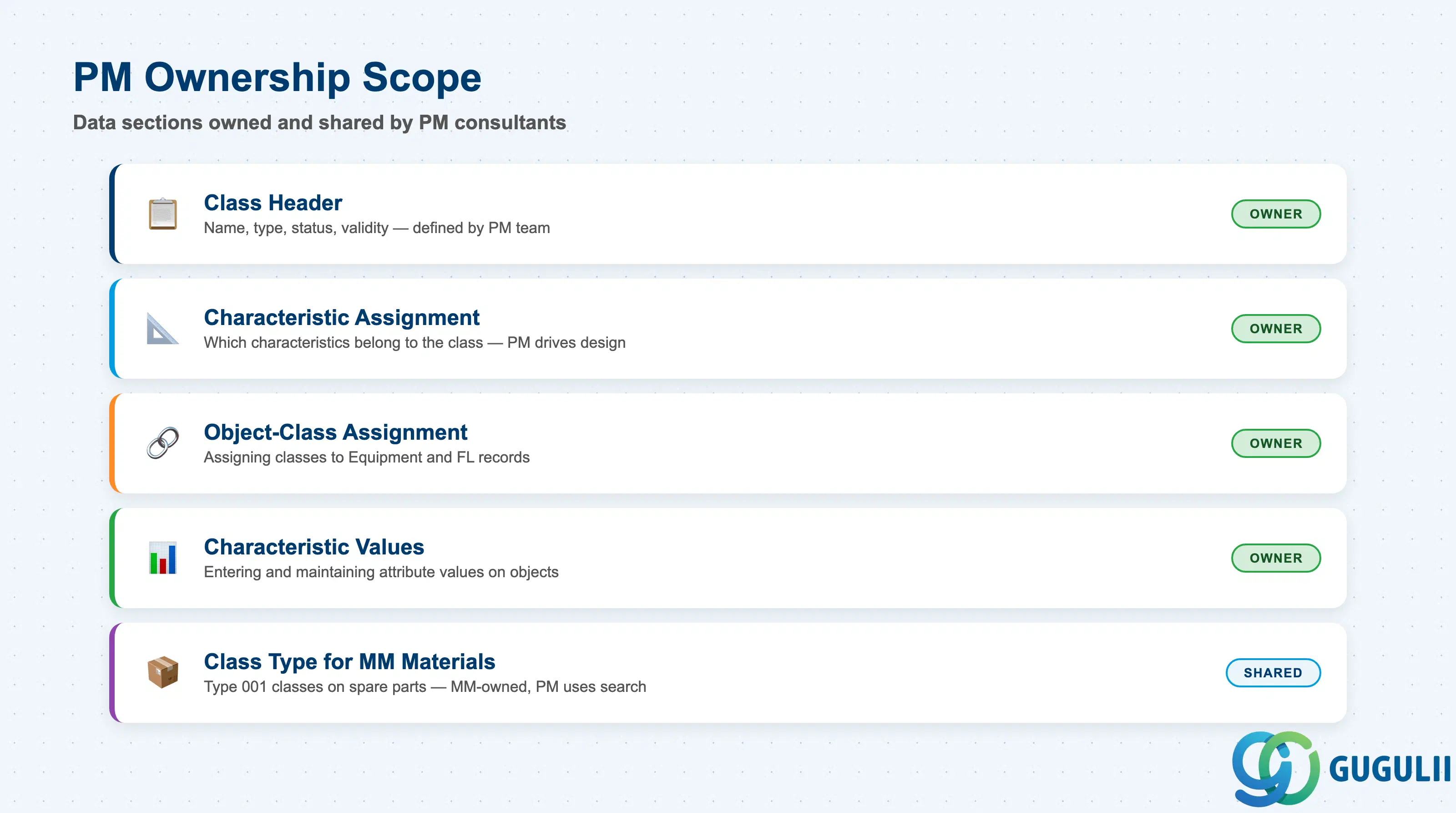The image size is (1456, 813).
Task: Select the OWNER badge on Characteristic Values
Action: (1276, 558)
